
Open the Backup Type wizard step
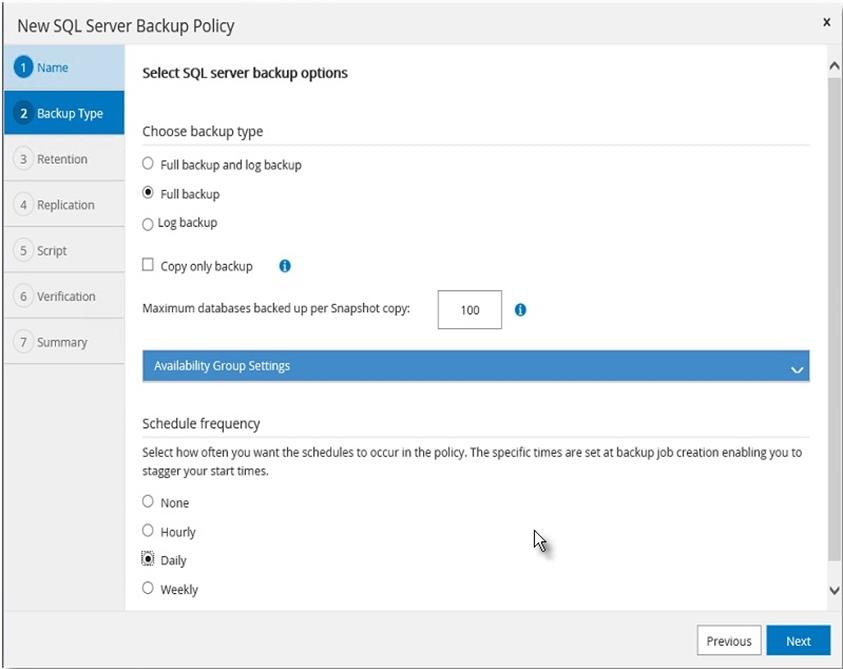[x=64, y=113]
